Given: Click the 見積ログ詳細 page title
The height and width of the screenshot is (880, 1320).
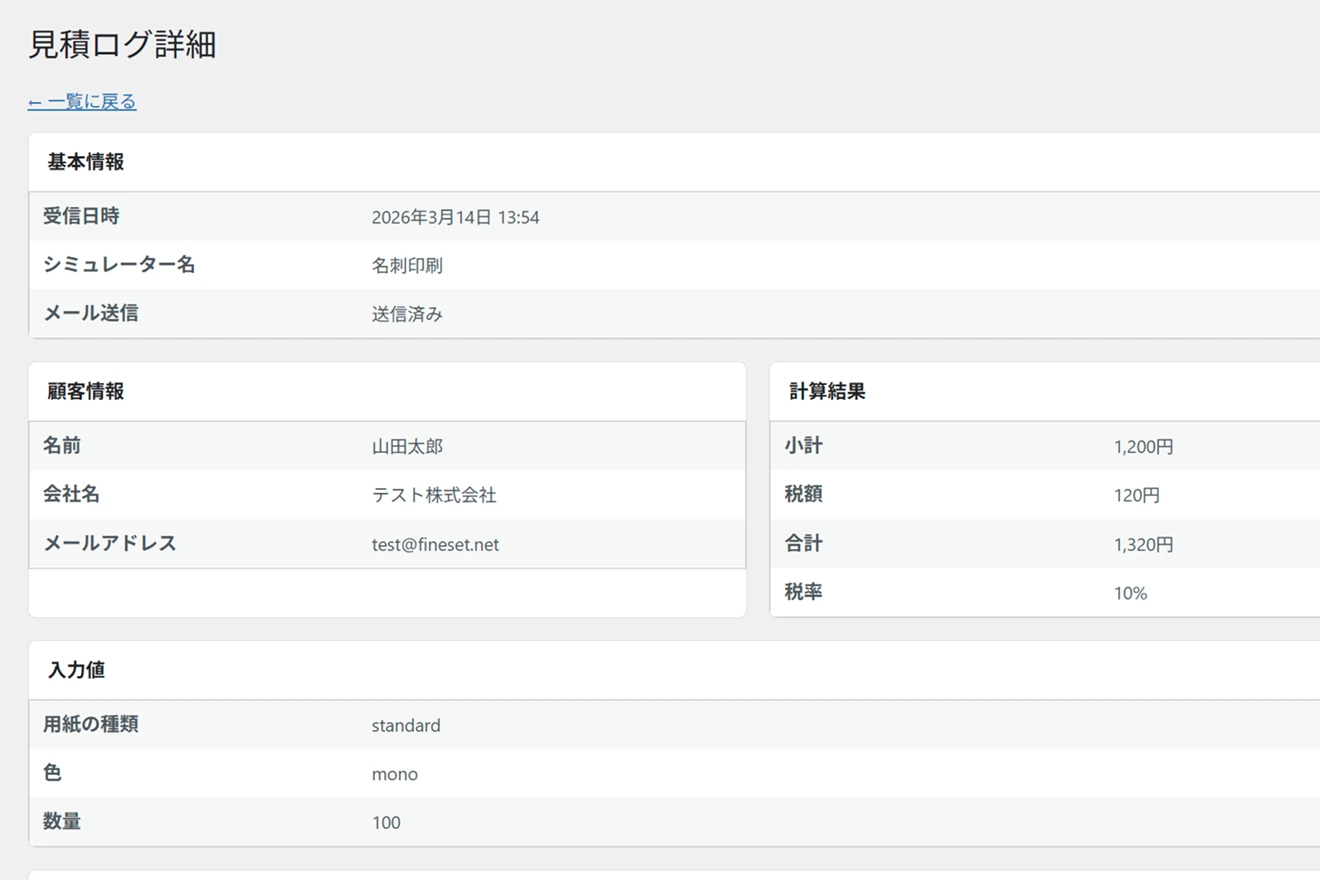Looking at the screenshot, I should 122,45.
